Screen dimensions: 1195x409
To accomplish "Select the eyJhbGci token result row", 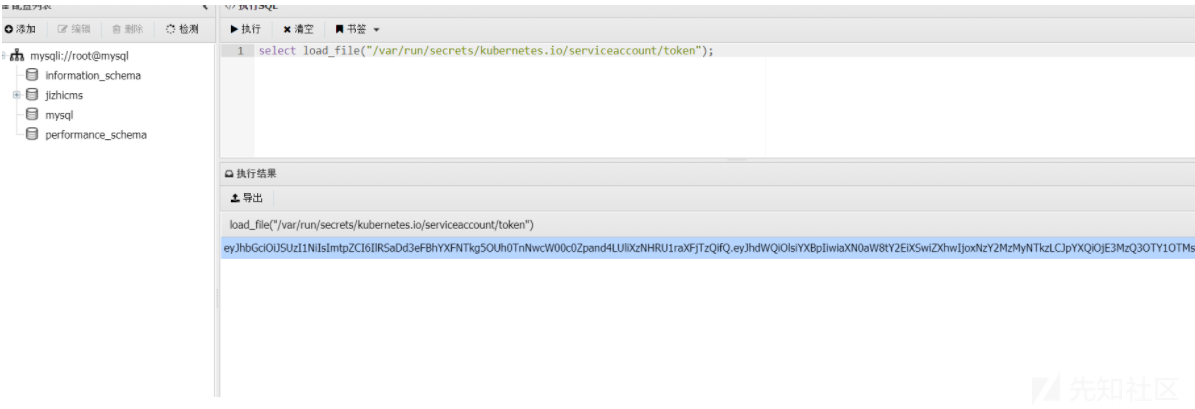I will pos(708,248).
